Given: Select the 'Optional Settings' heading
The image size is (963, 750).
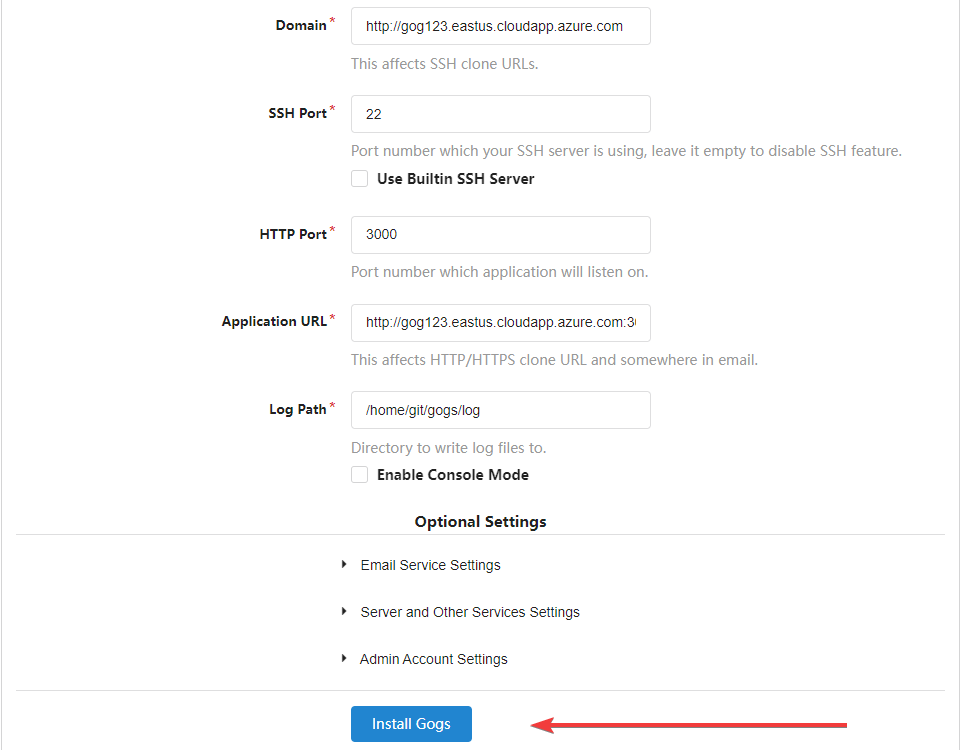Looking at the screenshot, I should click(x=480, y=521).
